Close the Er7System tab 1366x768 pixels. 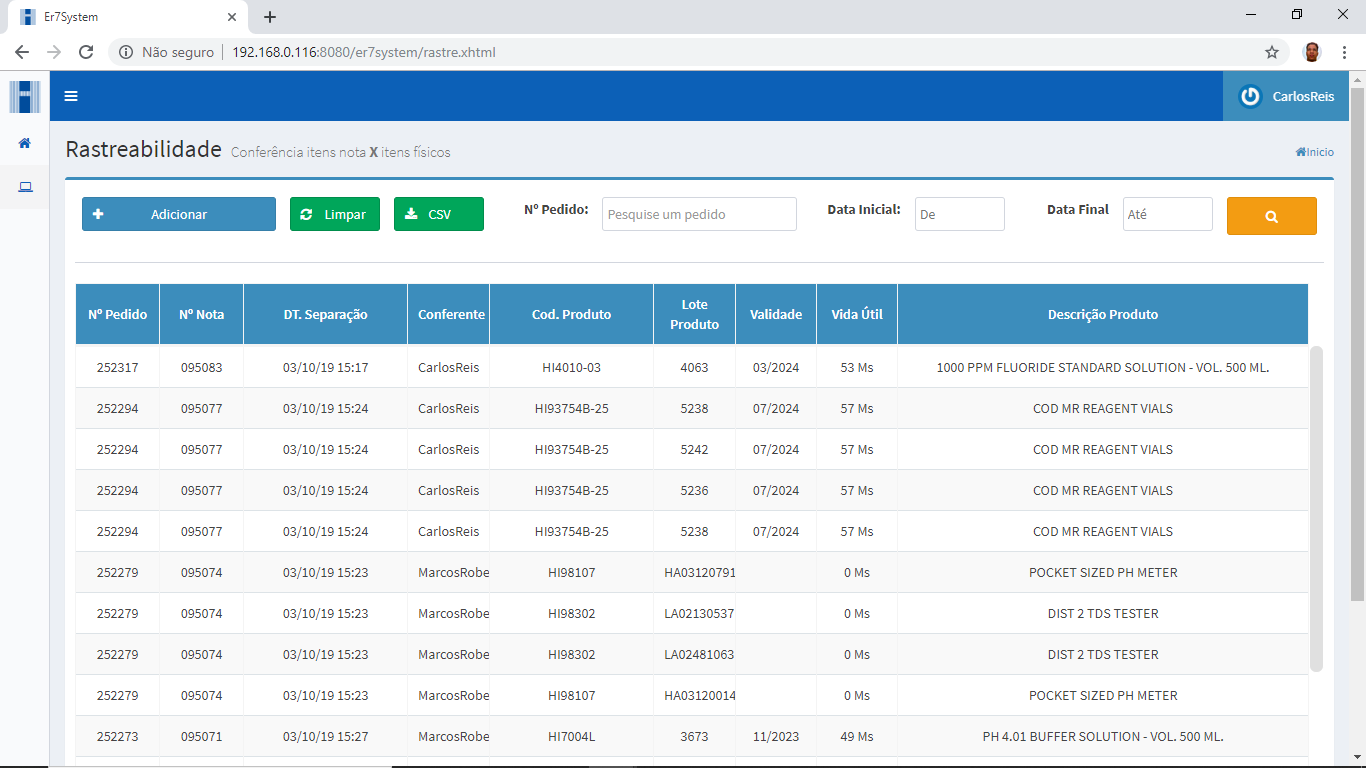[x=232, y=17]
